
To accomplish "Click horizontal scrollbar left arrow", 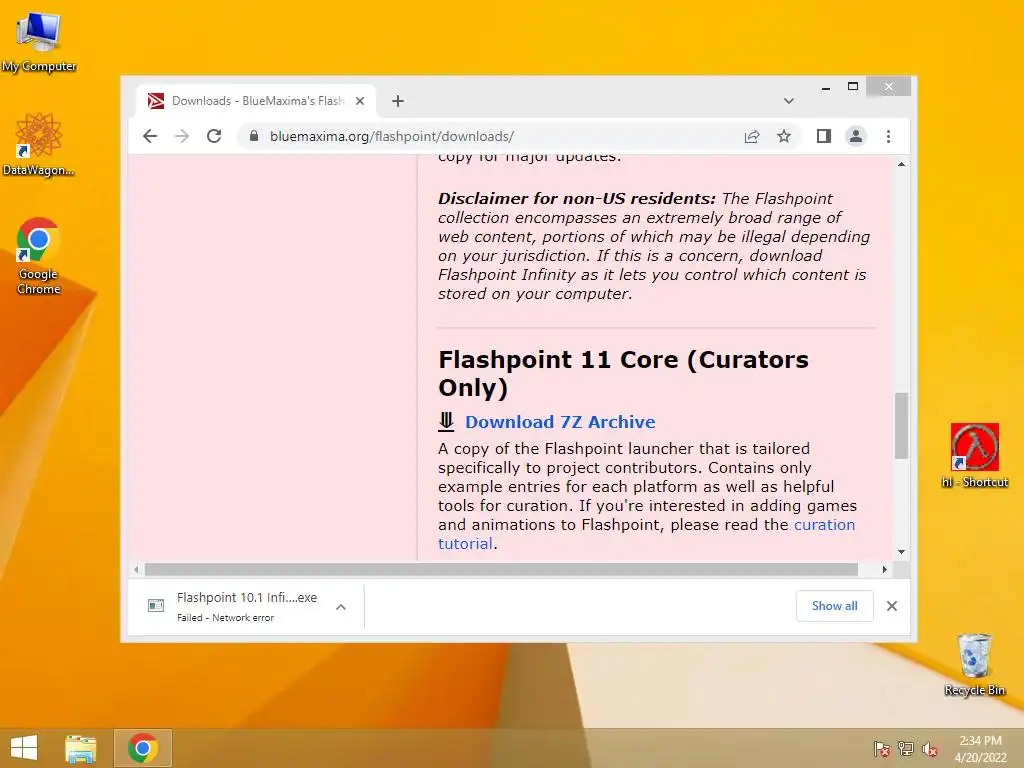I will [x=136, y=569].
